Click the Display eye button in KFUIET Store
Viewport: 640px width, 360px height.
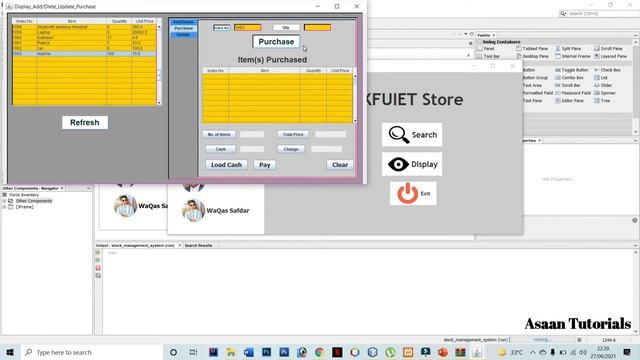[x=412, y=164]
